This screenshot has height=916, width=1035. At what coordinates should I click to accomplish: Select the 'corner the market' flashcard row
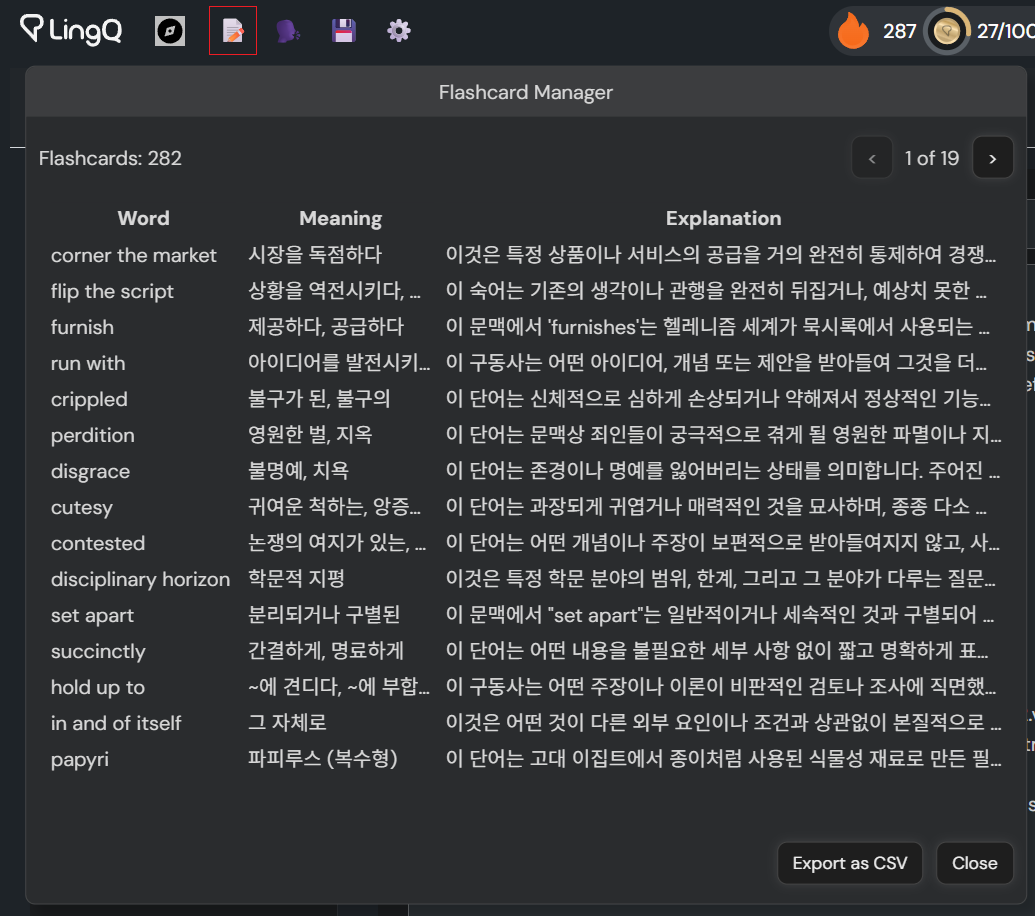tap(134, 255)
